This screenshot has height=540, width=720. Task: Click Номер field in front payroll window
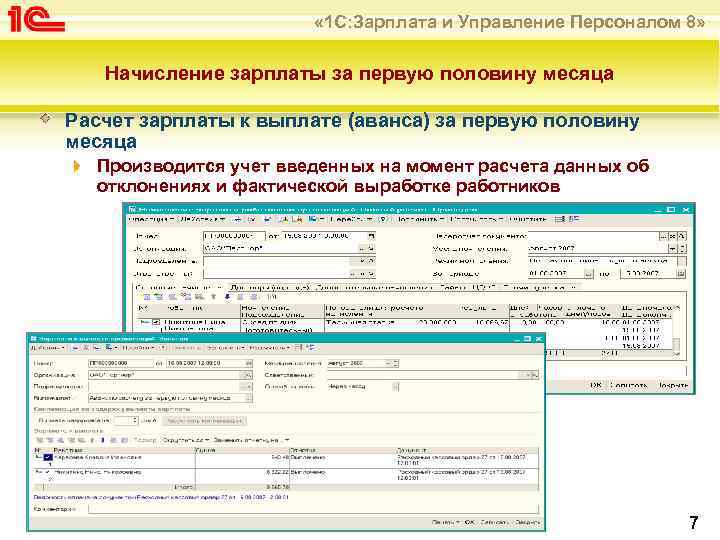120,363
